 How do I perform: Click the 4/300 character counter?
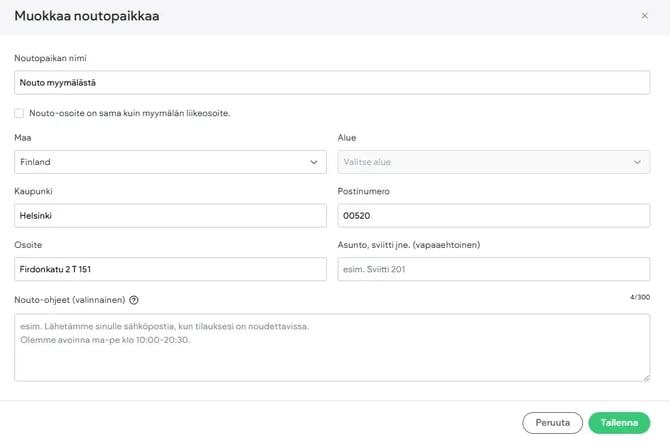tap(639, 297)
